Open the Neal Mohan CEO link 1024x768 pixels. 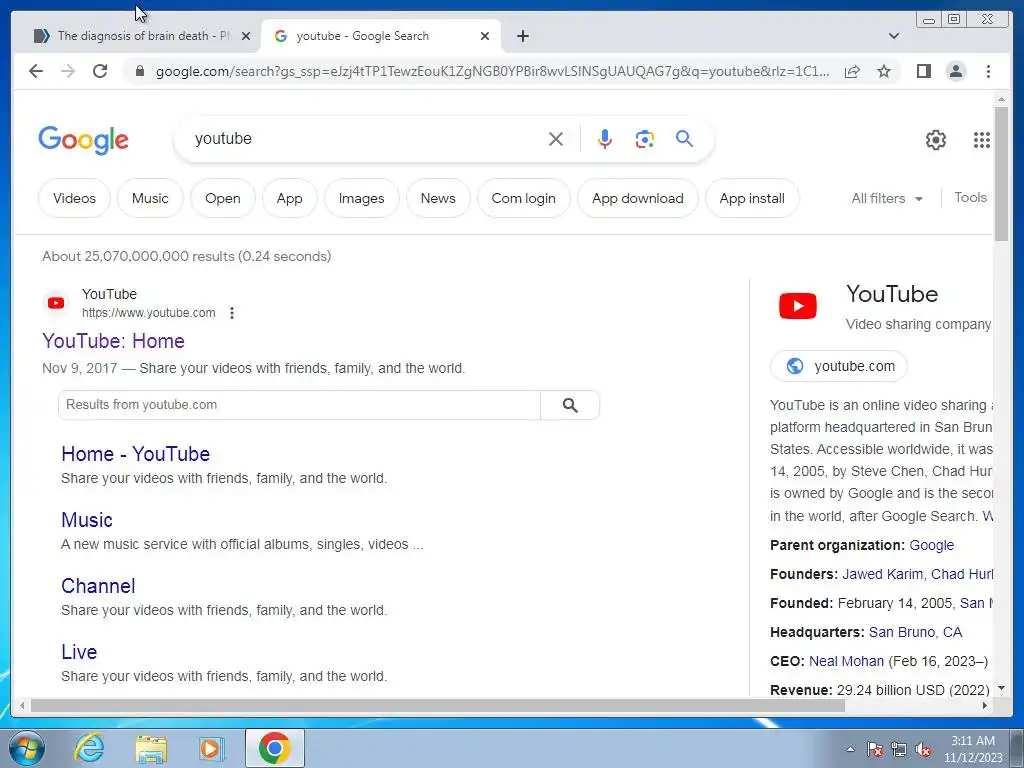[x=846, y=661]
